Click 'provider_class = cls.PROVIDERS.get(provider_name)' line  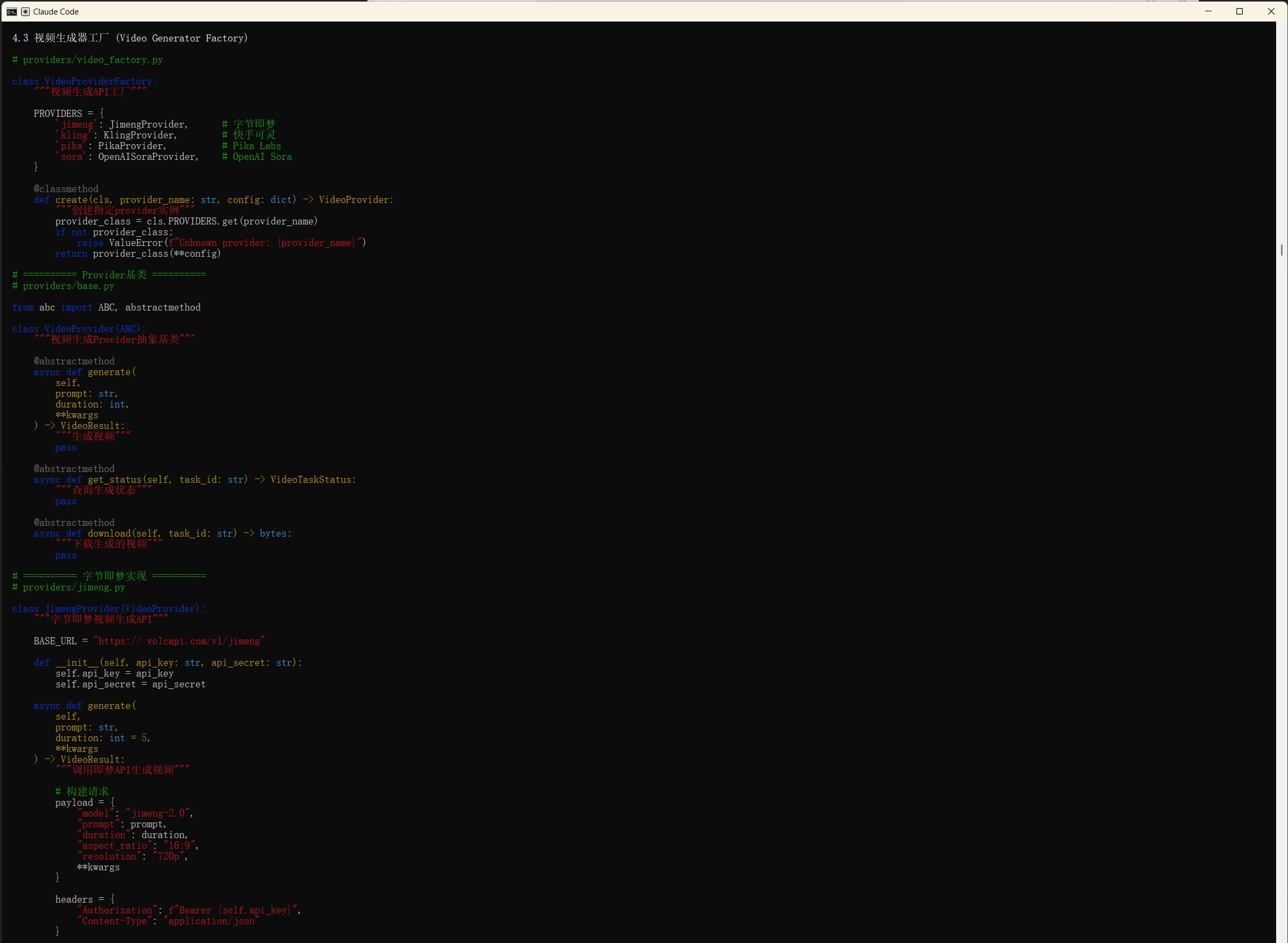click(187, 221)
